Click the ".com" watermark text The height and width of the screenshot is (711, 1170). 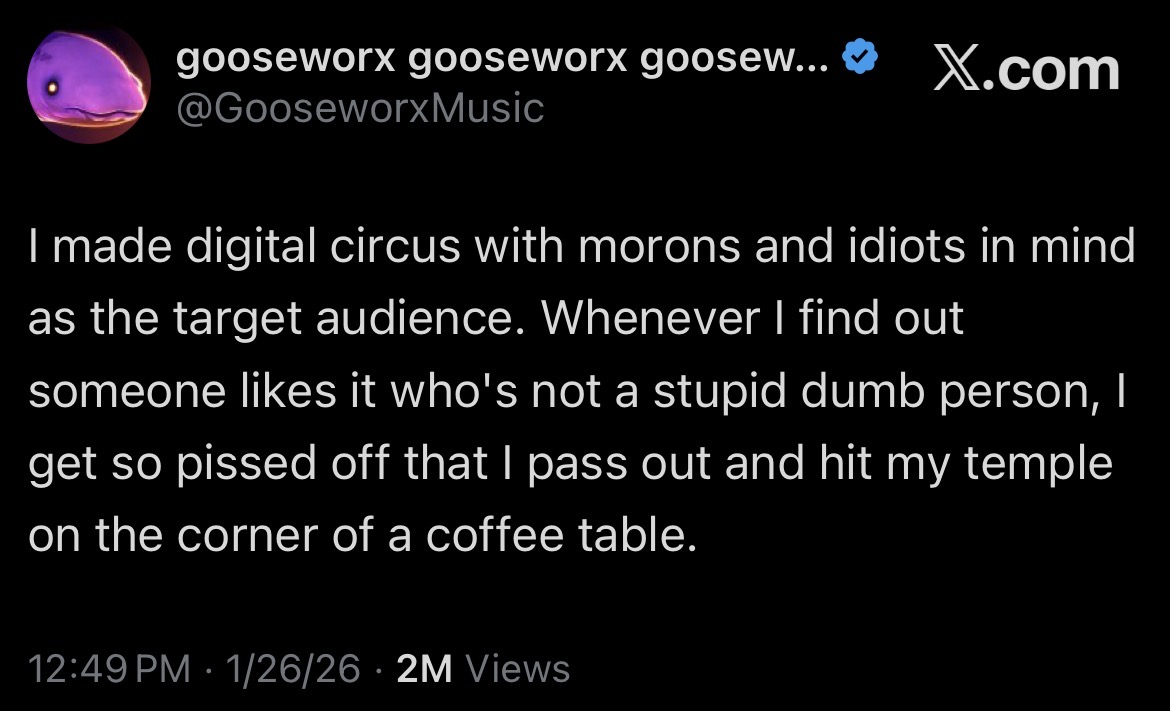click(x=1051, y=72)
